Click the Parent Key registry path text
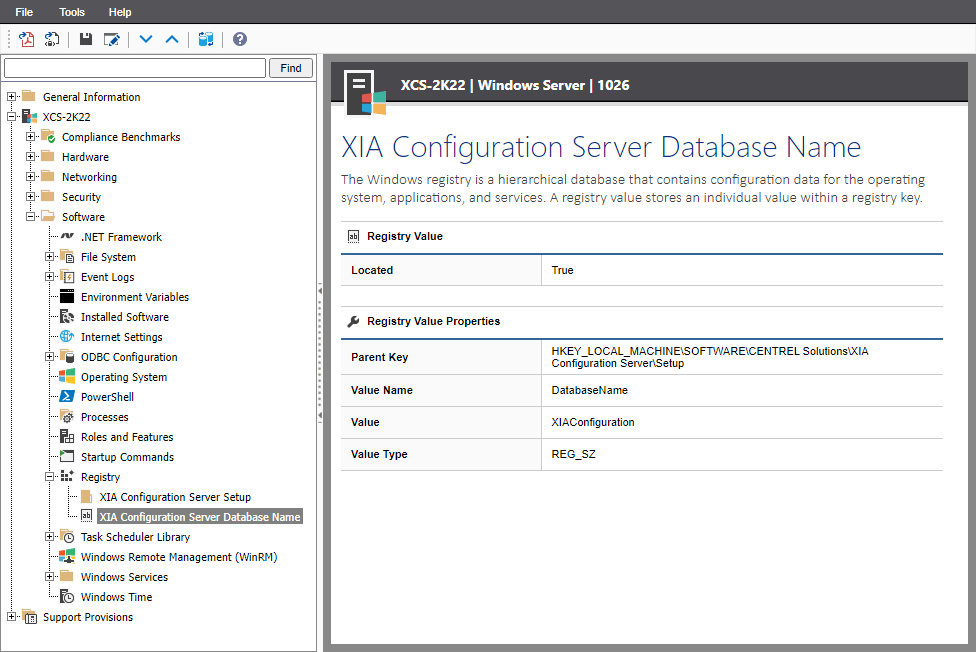Screen dimensions: 976x652 tap(710, 357)
